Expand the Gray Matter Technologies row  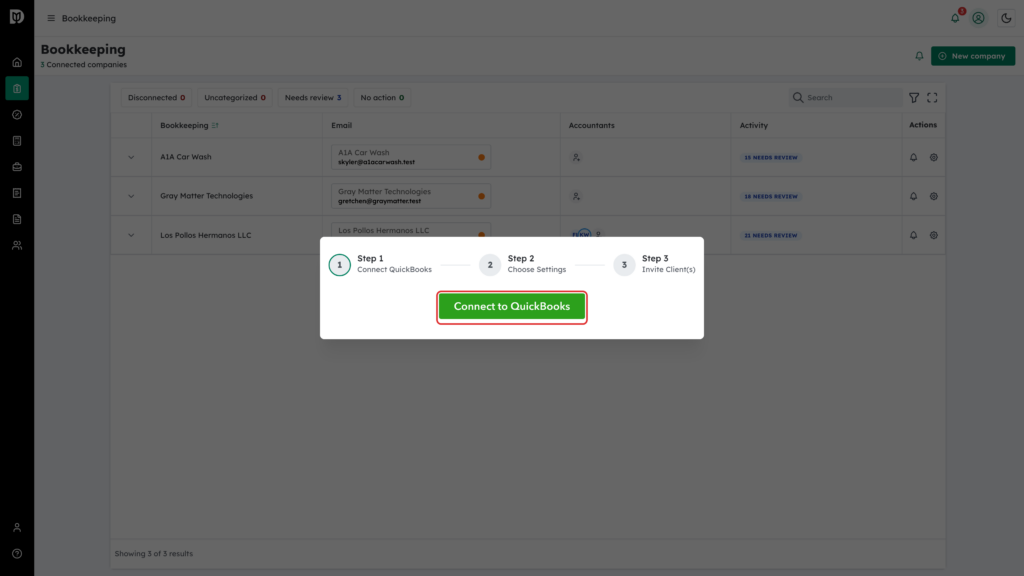point(131,197)
